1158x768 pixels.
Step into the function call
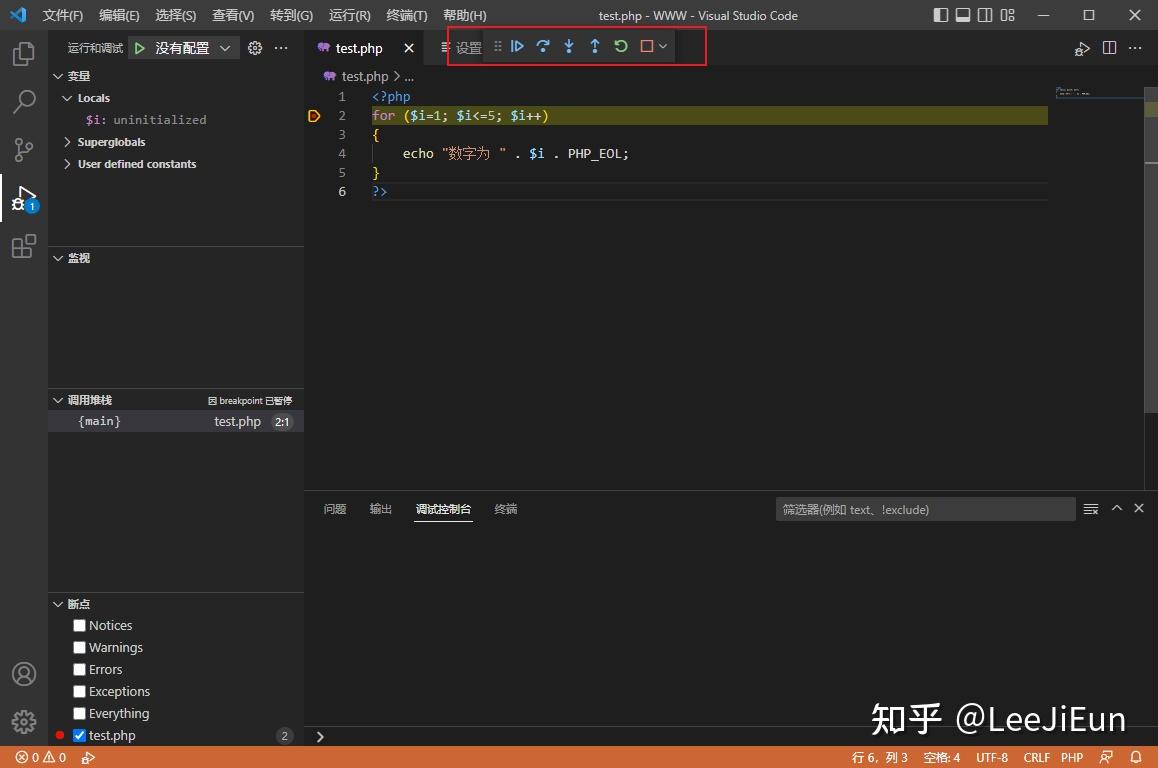569,46
